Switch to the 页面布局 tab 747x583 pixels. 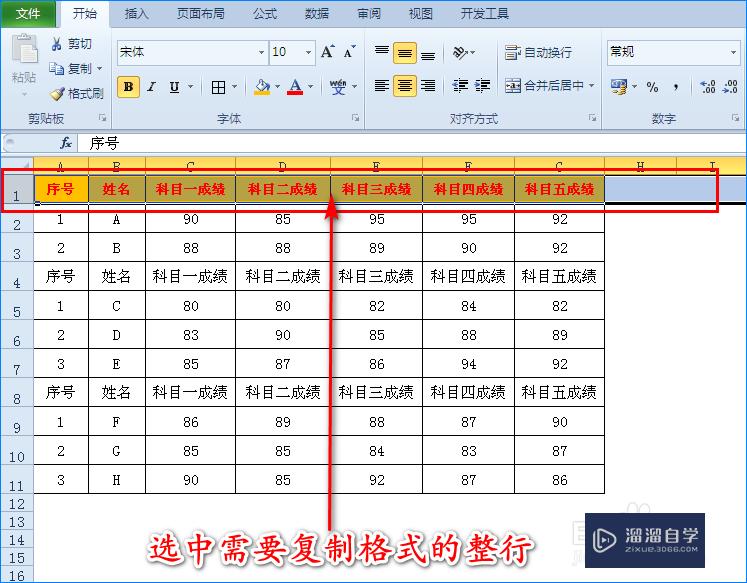(x=201, y=13)
